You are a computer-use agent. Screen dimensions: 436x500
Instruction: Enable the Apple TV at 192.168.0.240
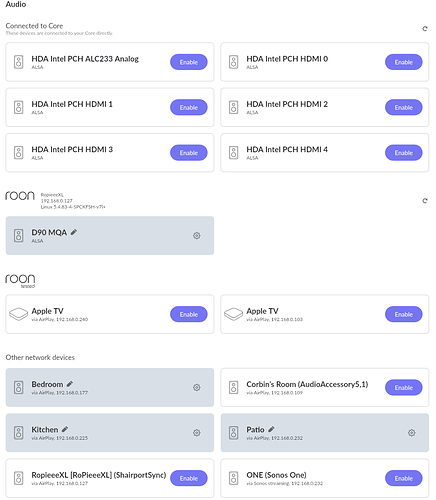(189, 314)
